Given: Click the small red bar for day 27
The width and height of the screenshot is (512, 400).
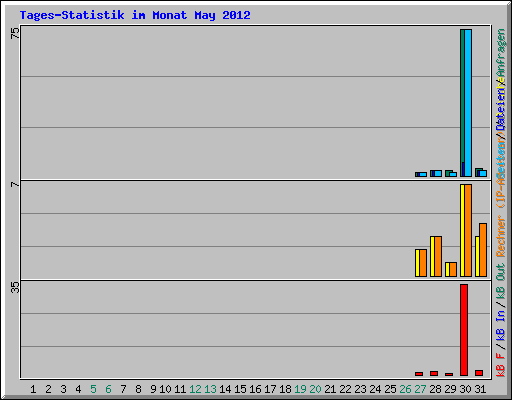Looking at the screenshot, I should (419, 374).
